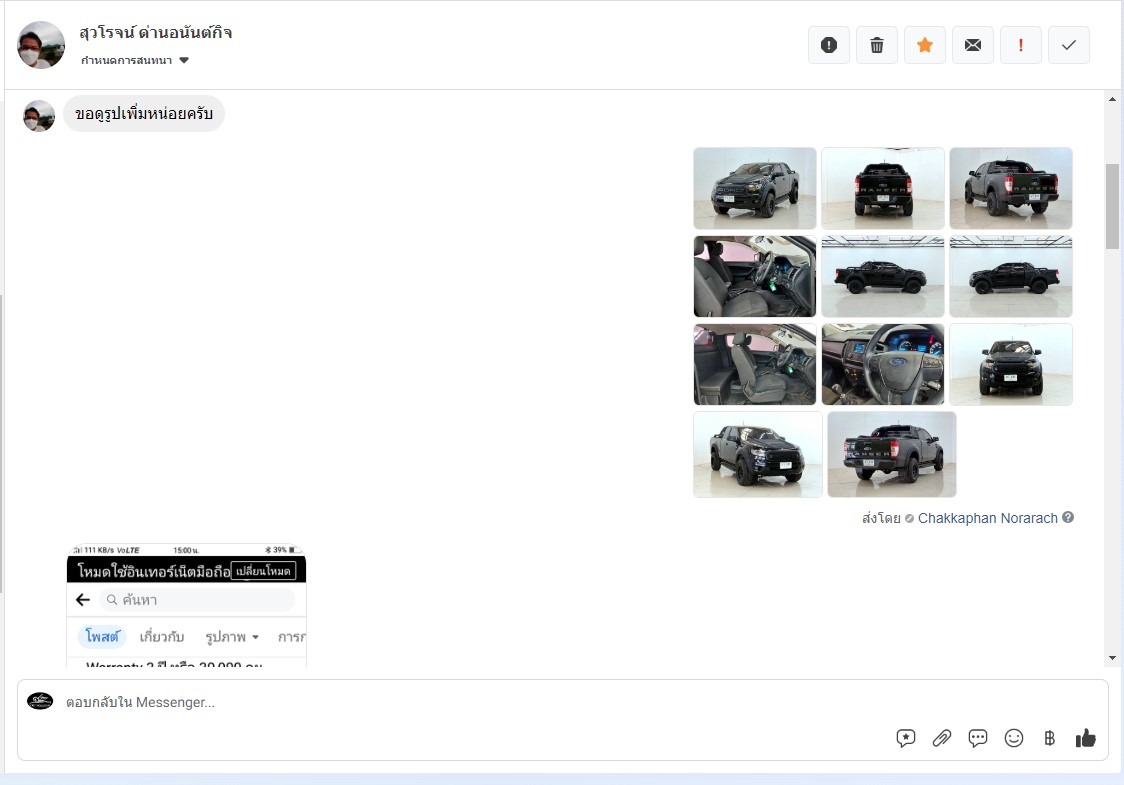Click scrollbar up arrow
The width and height of the screenshot is (1124, 785).
1113,100
